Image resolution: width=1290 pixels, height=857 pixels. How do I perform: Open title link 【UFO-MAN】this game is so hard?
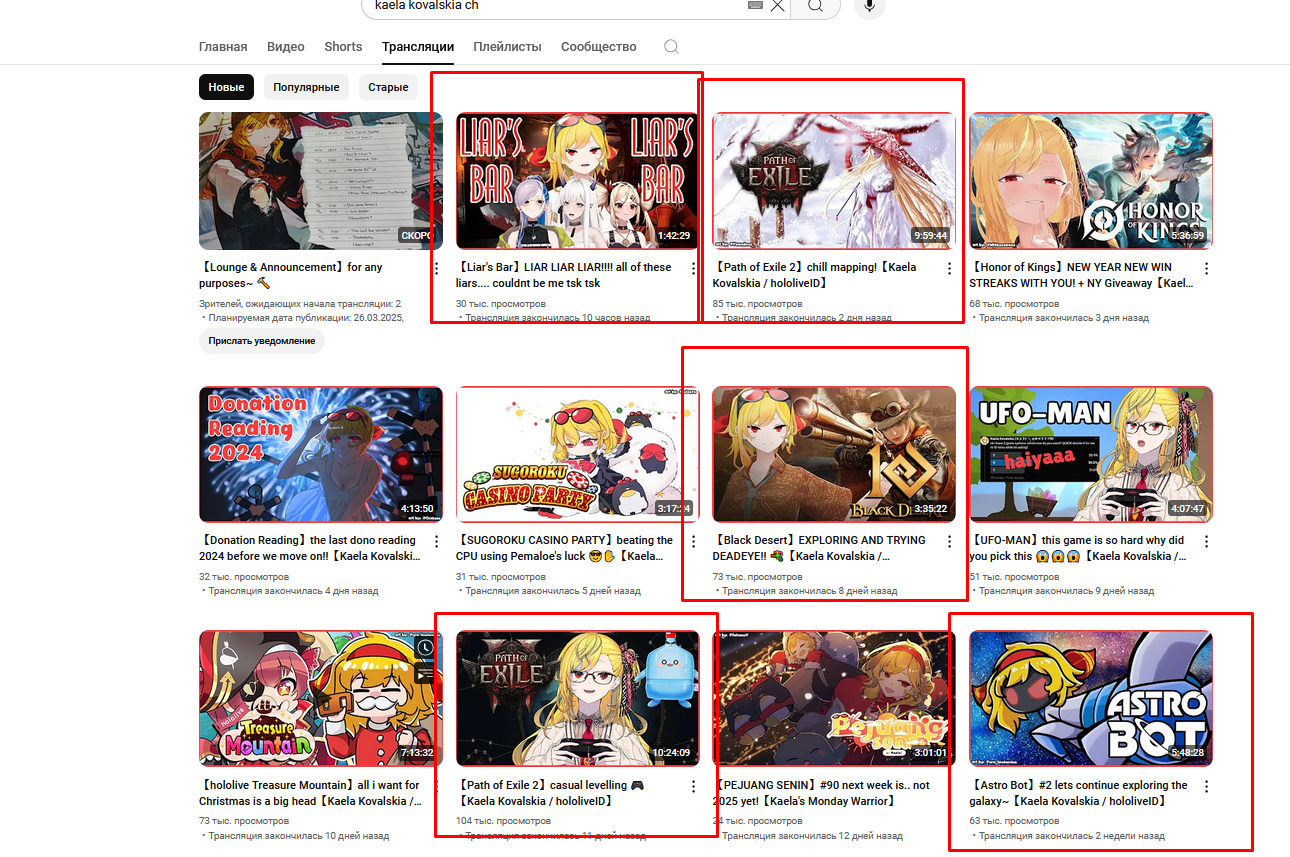click(x=1078, y=548)
